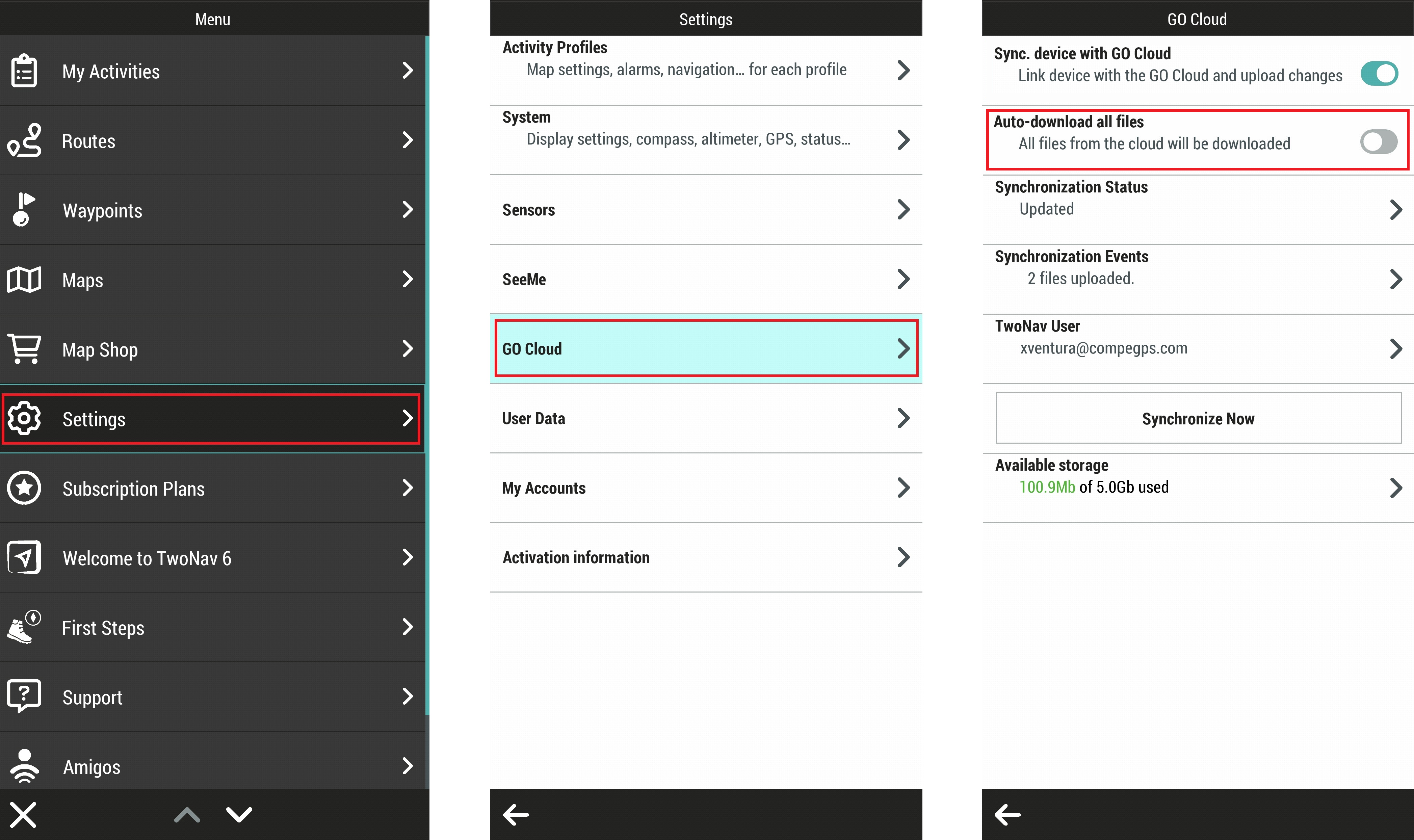Open the GO Cloud settings row
Viewport: 1414px width, 840px height.
click(x=706, y=349)
